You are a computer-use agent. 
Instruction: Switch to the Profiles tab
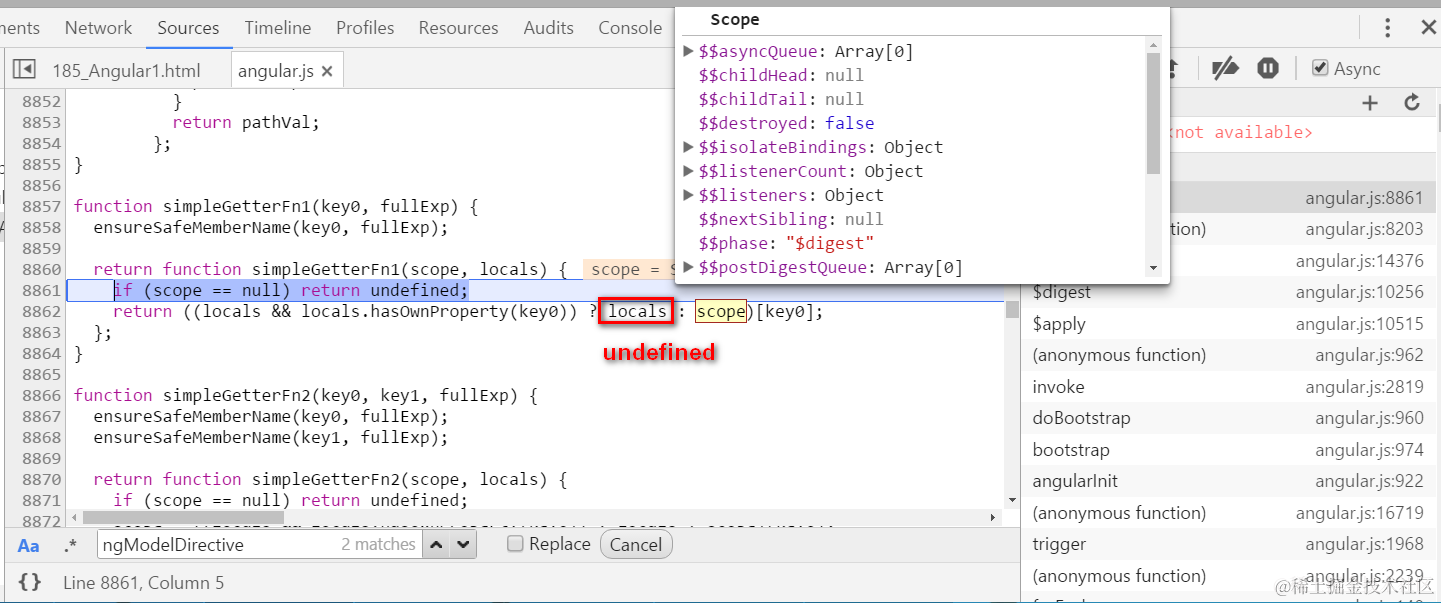click(x=365, y=28)
